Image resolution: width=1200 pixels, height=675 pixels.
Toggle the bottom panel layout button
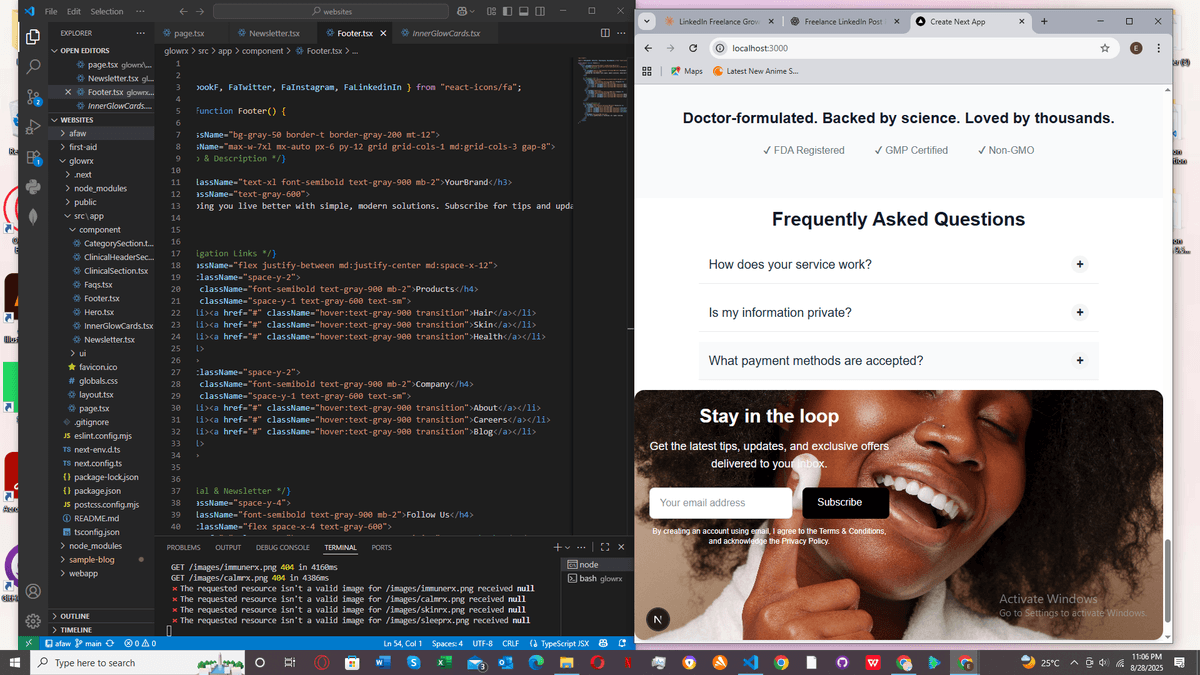[x=524, y=11]
